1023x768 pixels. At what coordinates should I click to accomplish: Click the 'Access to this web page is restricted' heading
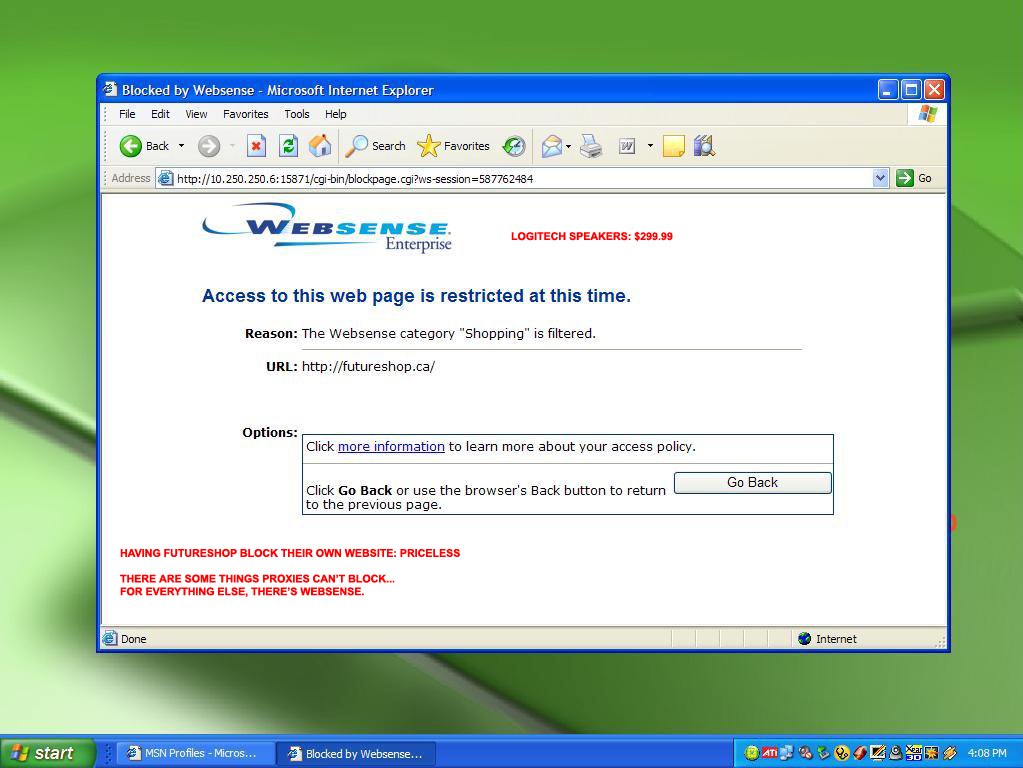click(416, 296)
